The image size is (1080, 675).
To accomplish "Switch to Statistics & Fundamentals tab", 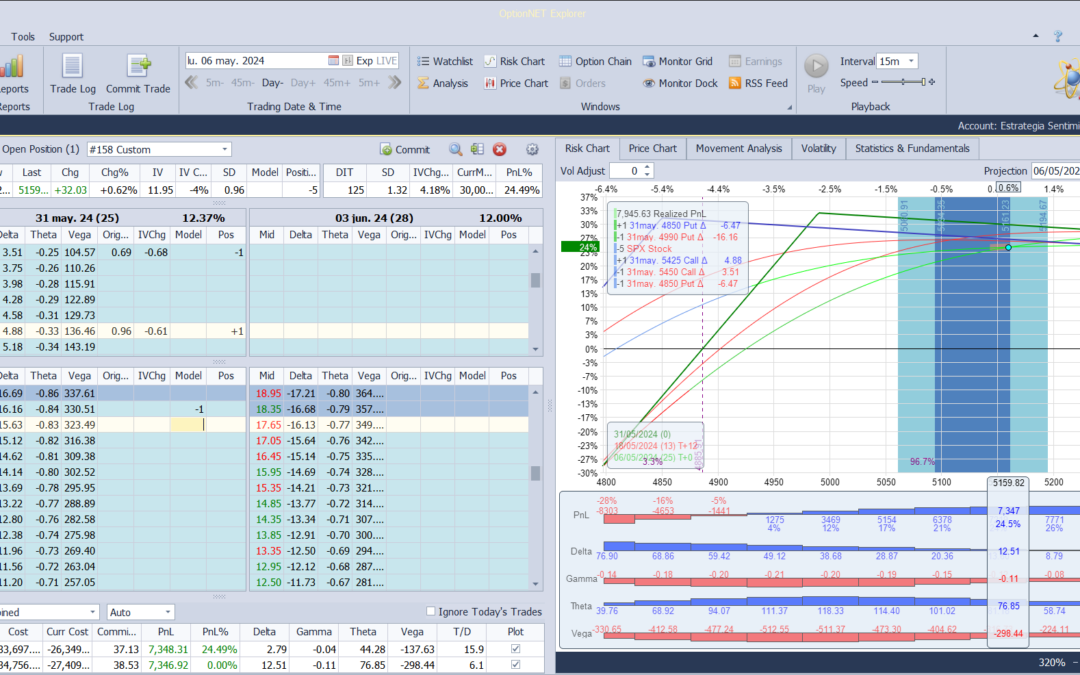I will point(912,149).
